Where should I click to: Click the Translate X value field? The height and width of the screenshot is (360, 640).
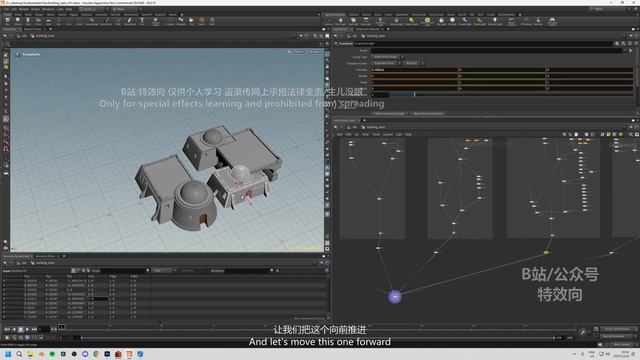pos(414,70)
